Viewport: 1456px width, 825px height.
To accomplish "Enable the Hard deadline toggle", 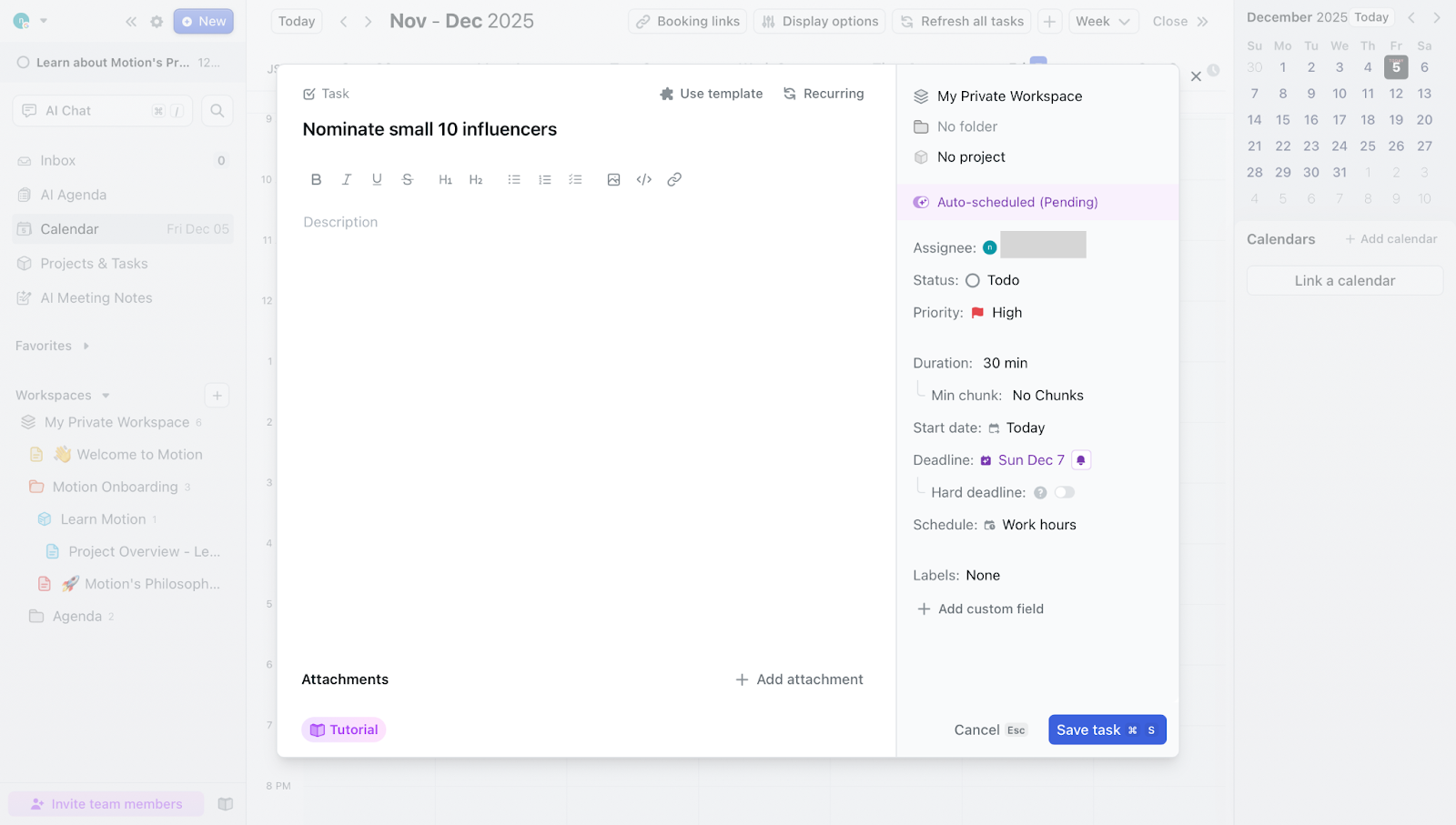I will coord(1064,491).
